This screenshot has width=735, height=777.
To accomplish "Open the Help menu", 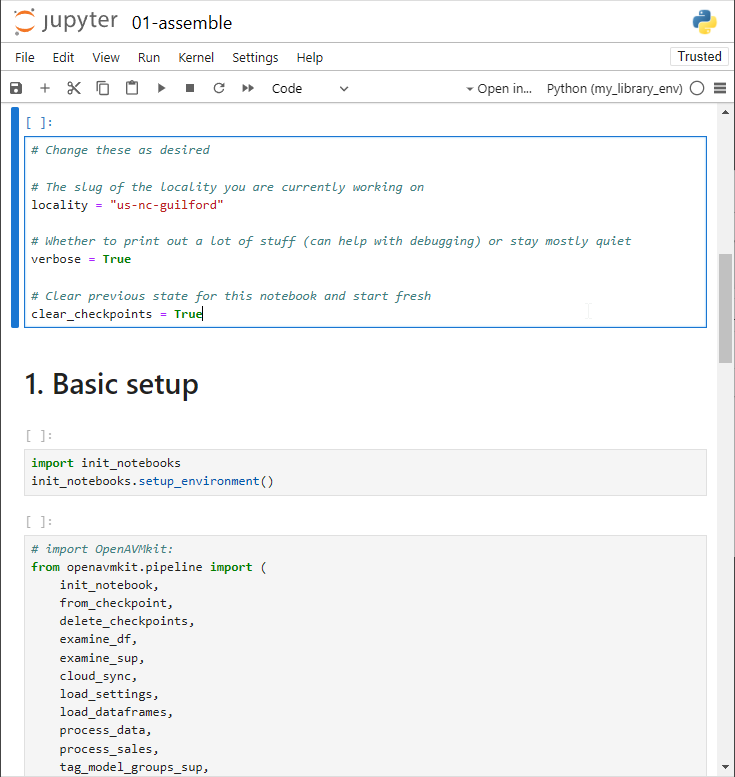I will pyautogui.click(x=310, y=57).
